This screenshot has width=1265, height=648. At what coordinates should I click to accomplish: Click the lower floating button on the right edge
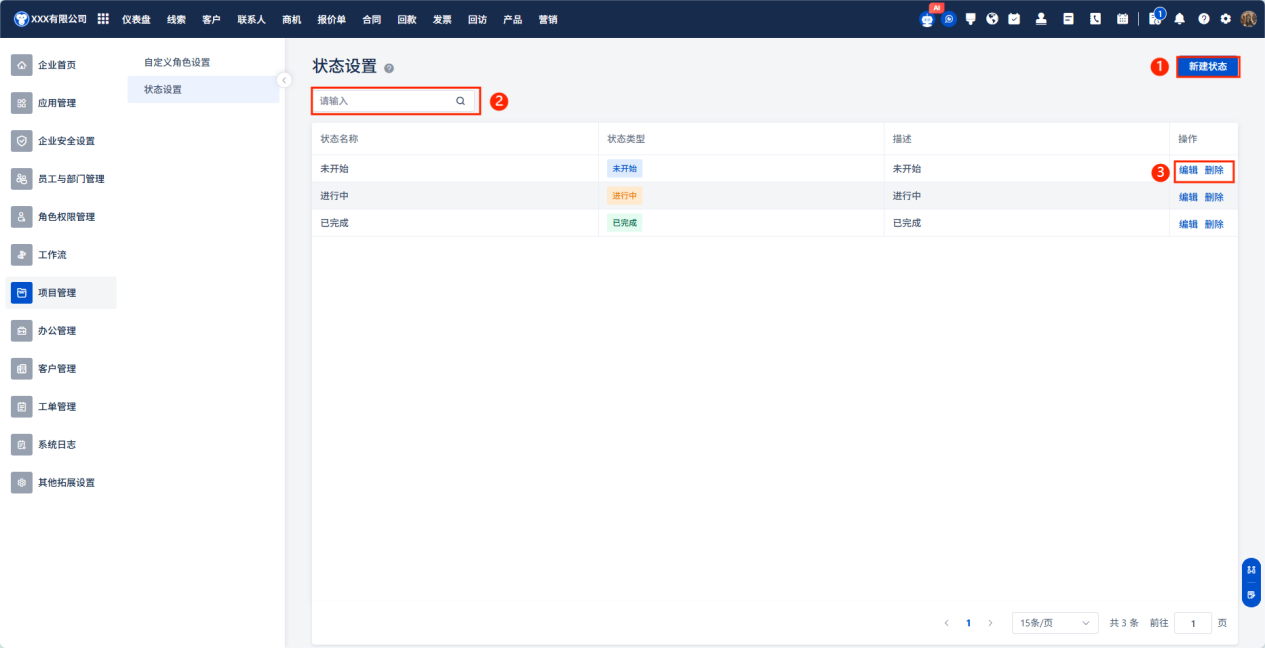pyautogui.click(x=1251, y=594)
